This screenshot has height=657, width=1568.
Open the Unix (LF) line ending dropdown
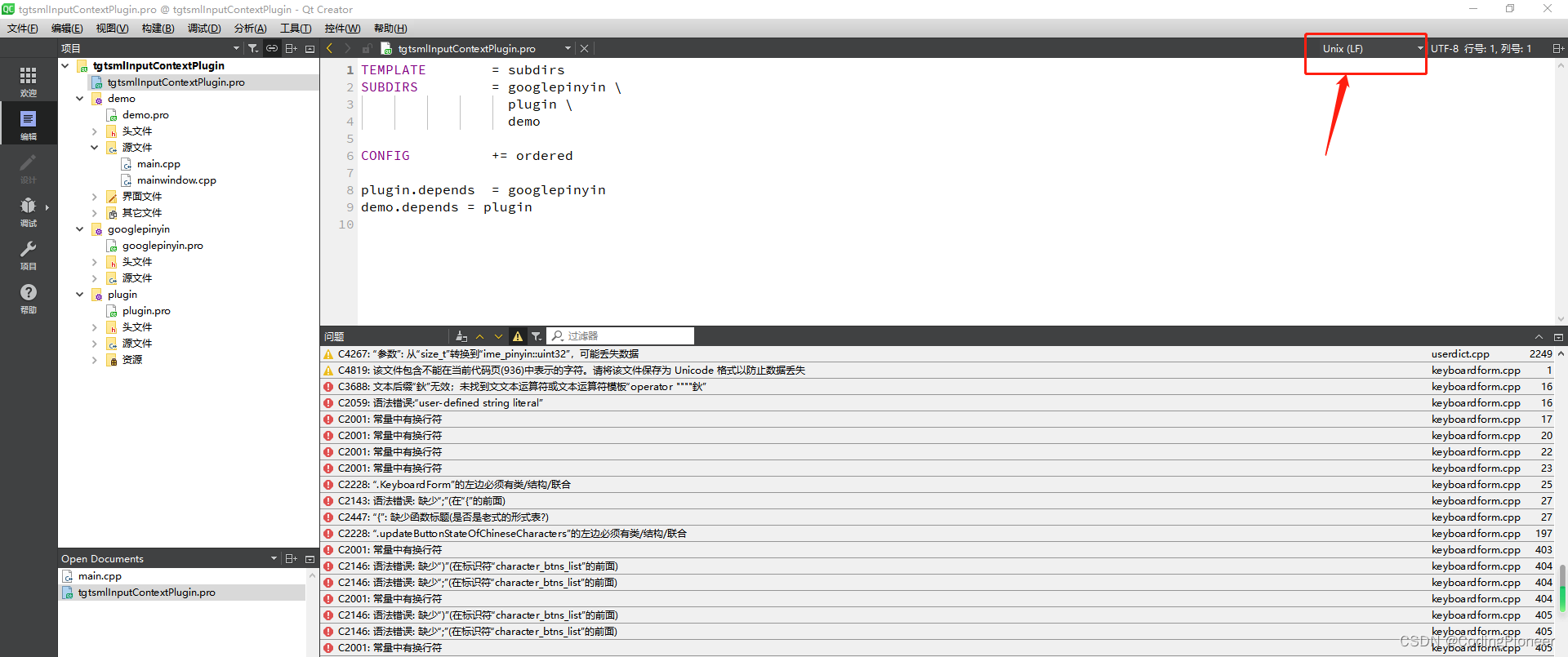1372,49
